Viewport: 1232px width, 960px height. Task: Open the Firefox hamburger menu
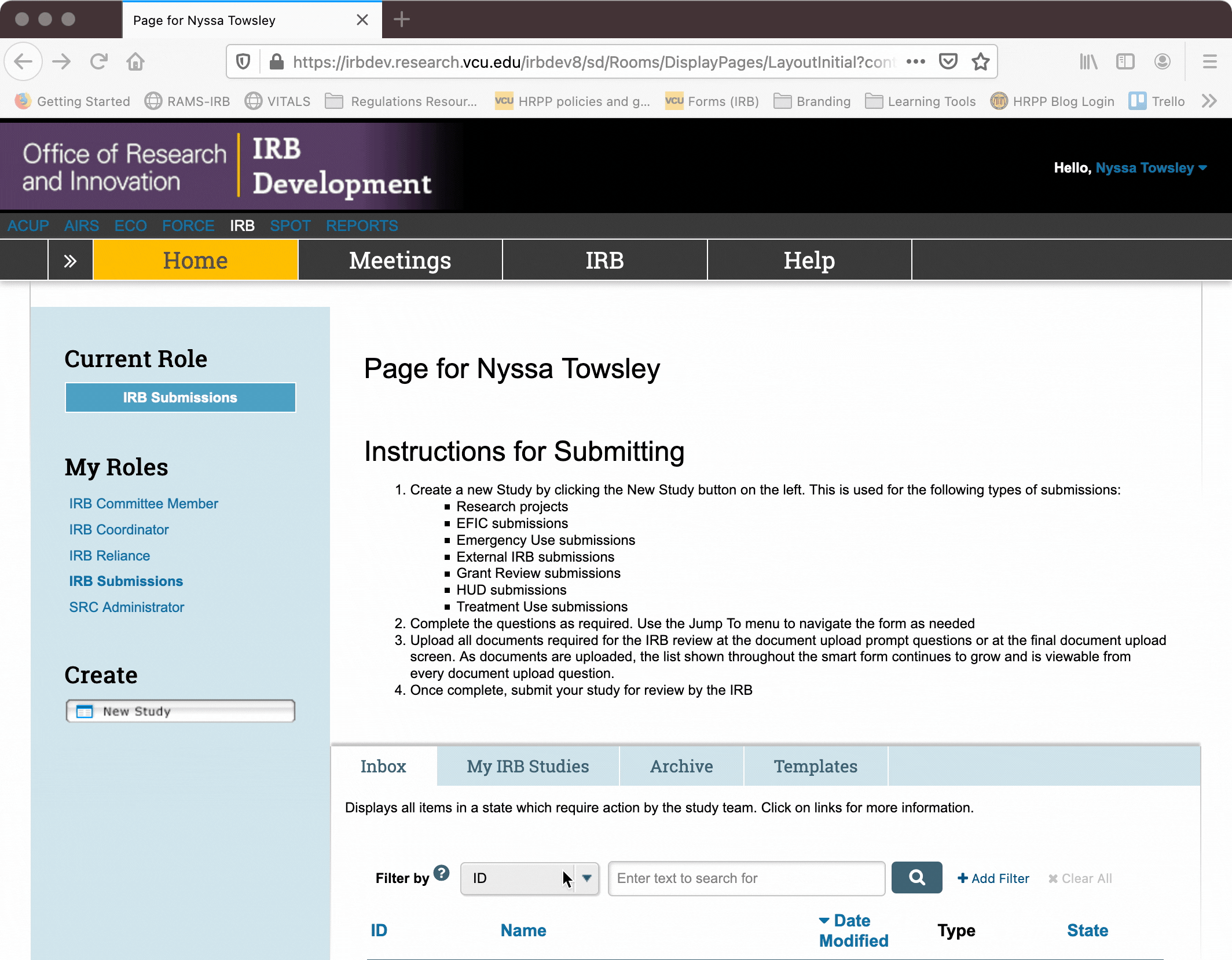tap(1209, 61)
